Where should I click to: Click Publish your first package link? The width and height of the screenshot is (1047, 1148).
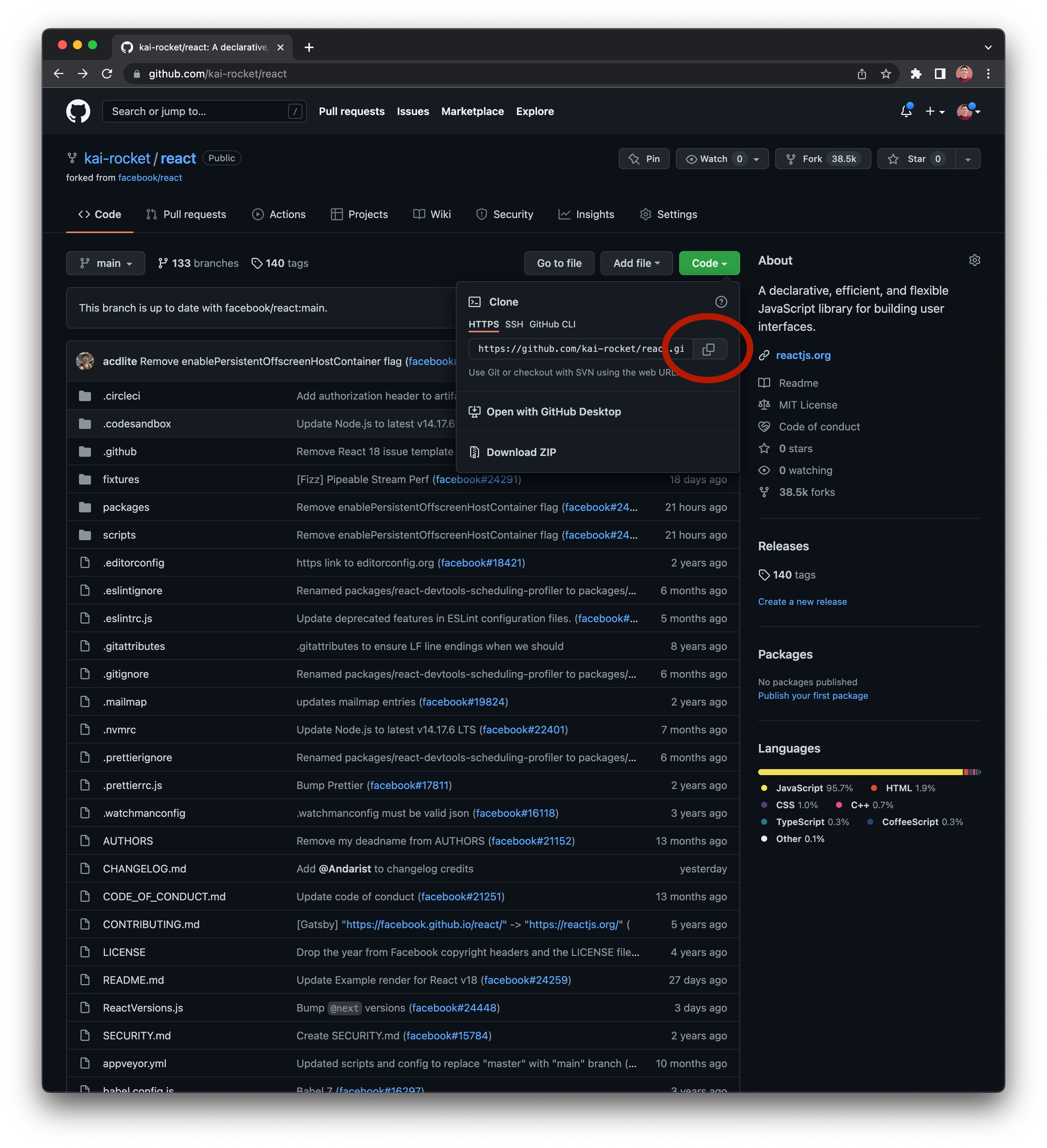[x=813, y=696]
